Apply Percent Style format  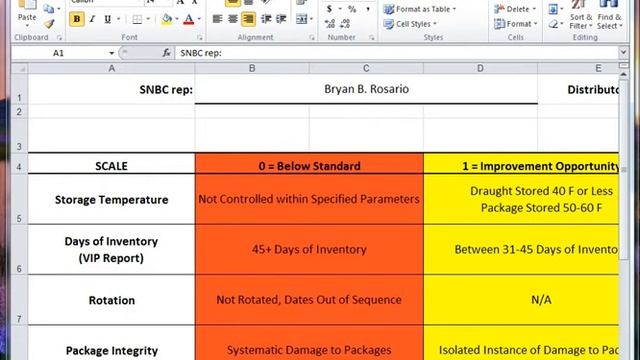pos(352,9)
